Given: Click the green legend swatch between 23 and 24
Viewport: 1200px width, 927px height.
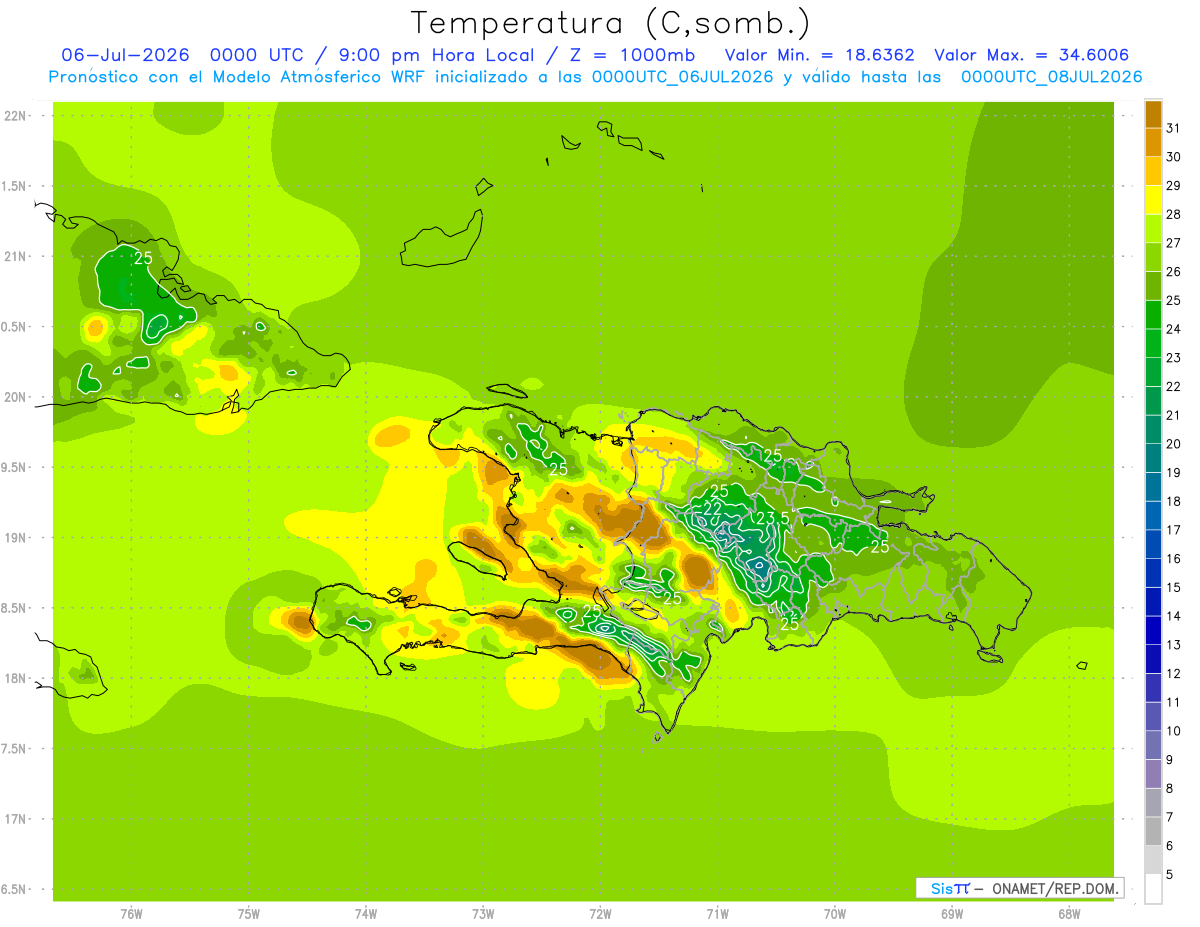Looking at the screenshot, I should click(x=1153, y=344).
